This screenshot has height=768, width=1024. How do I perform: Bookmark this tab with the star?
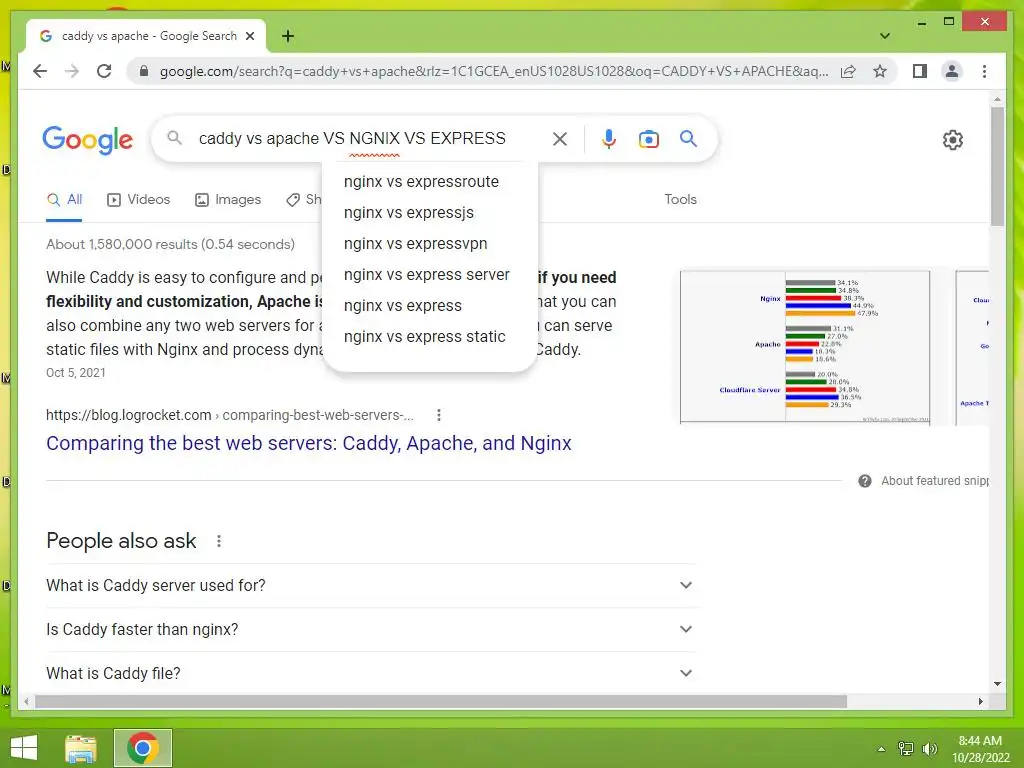click(880, 71)
